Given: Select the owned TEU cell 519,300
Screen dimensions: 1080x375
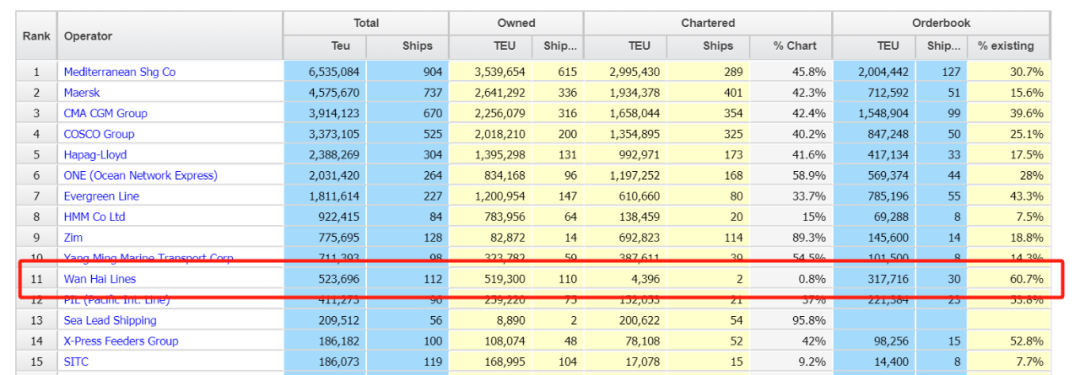Looking at the screenshot, I should coord(491,279).
